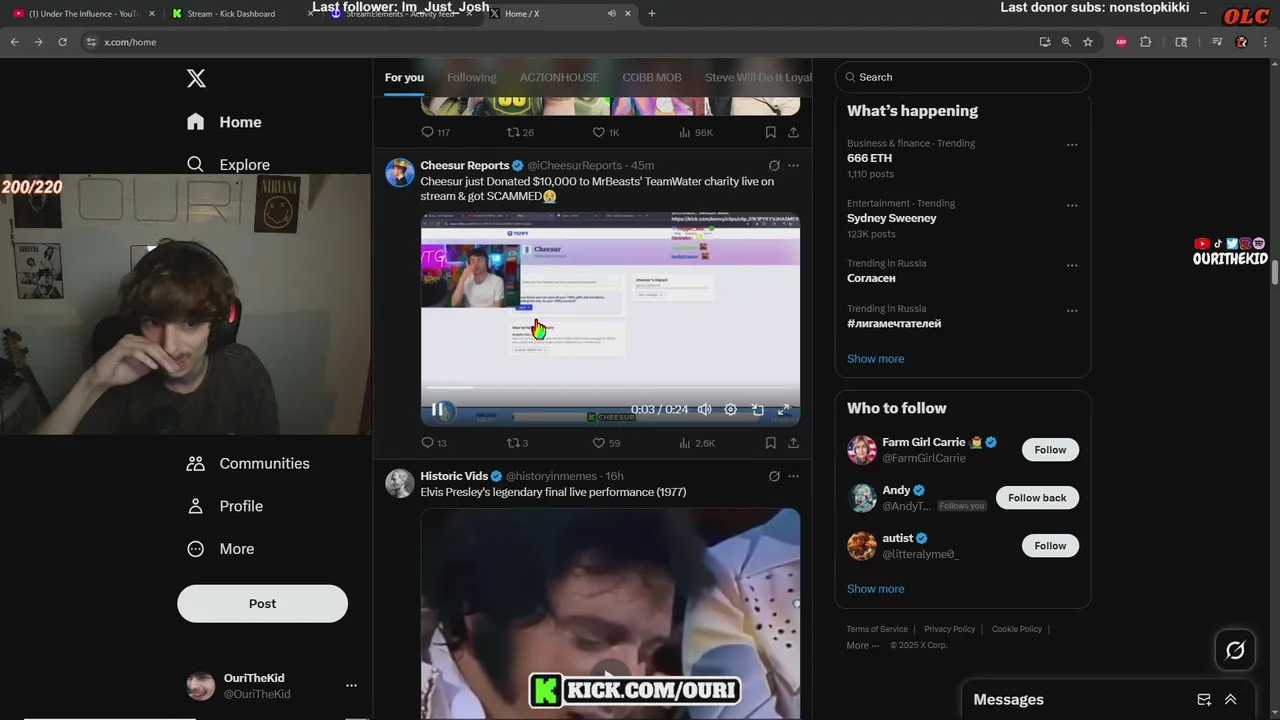Switch to the Following tab
The image size is (1280, 720).
(x=471, y=78)
